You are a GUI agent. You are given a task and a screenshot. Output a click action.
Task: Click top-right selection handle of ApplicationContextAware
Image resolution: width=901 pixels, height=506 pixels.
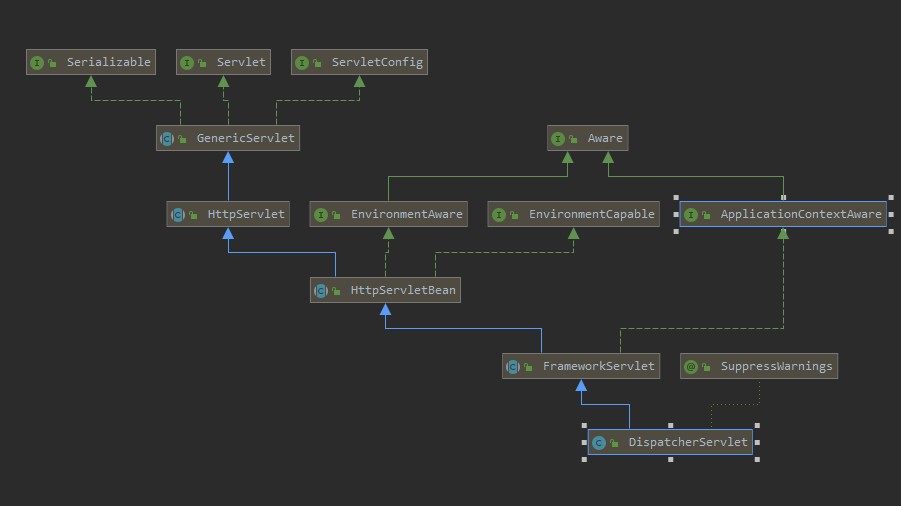[x=890, y=197]
